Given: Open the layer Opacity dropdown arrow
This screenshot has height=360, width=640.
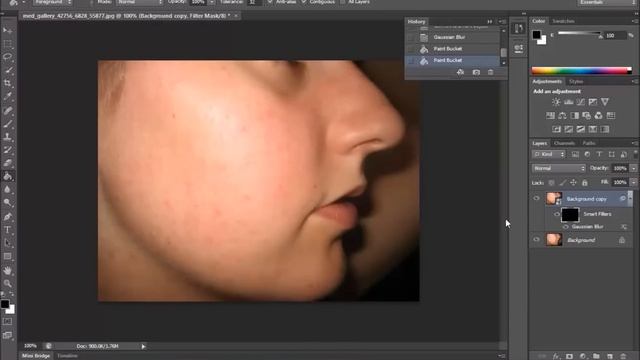Looking at the screenshot, I should click(633, 168).
